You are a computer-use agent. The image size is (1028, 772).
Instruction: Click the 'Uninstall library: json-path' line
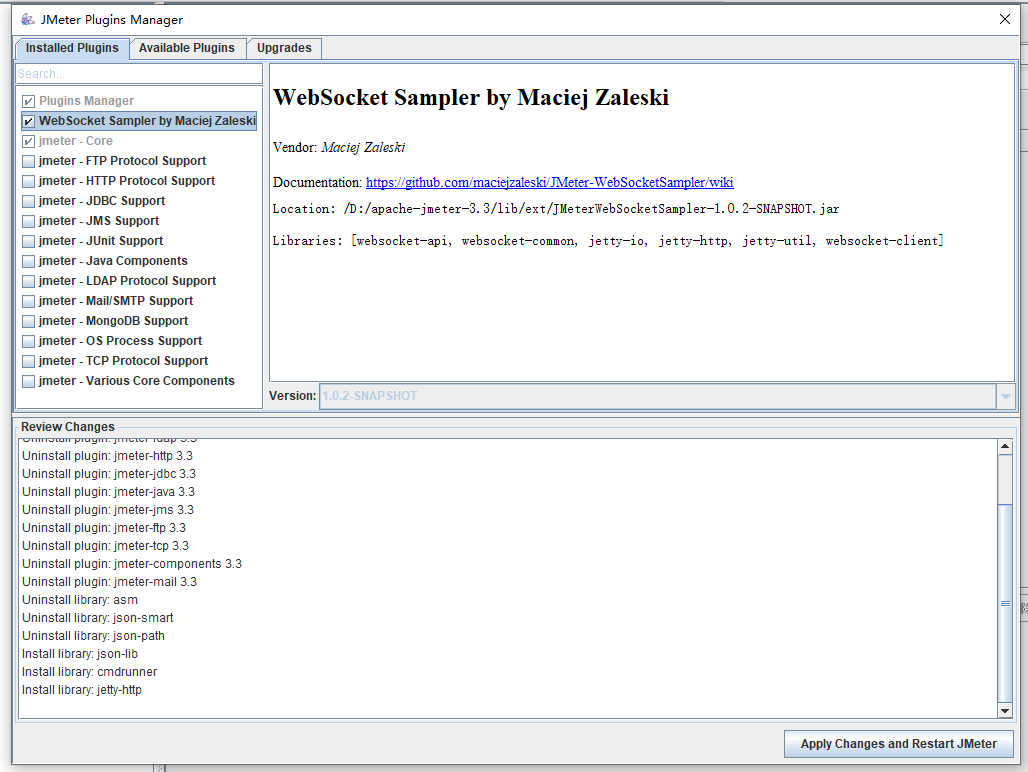[93, 636]
